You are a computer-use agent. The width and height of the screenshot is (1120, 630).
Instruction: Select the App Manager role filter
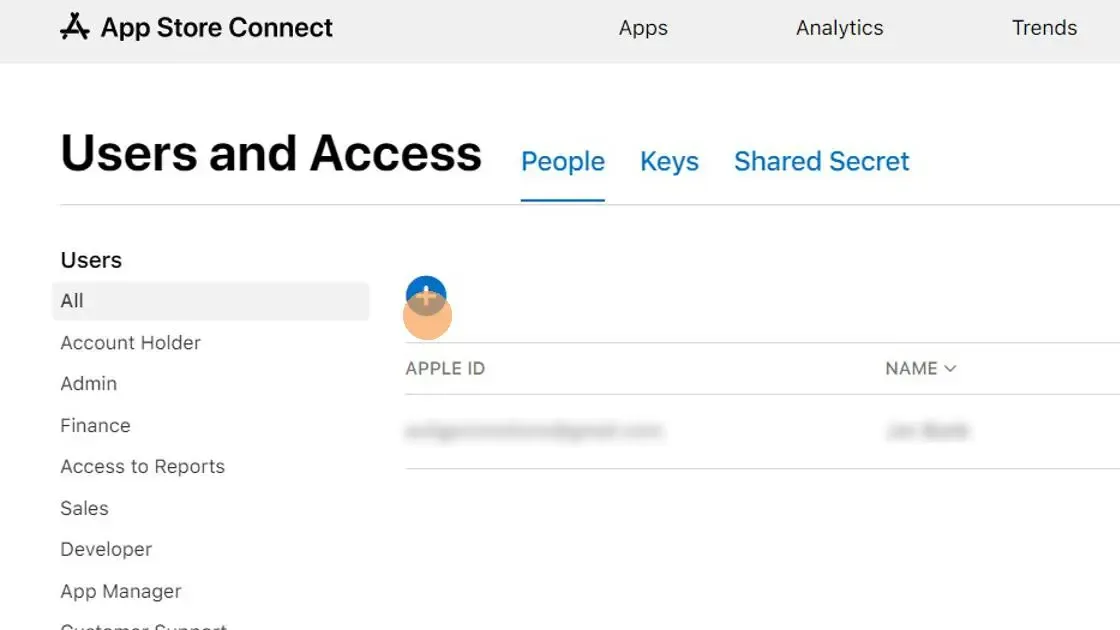pos(120,591)
